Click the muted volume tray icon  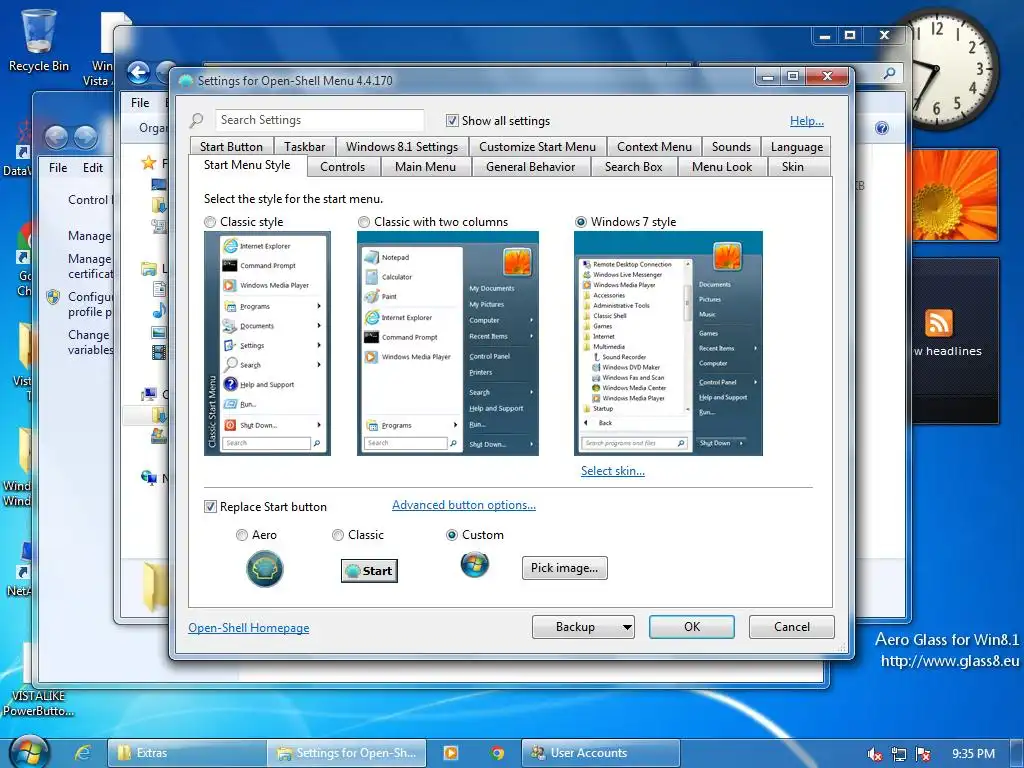[x=874, y=754]
